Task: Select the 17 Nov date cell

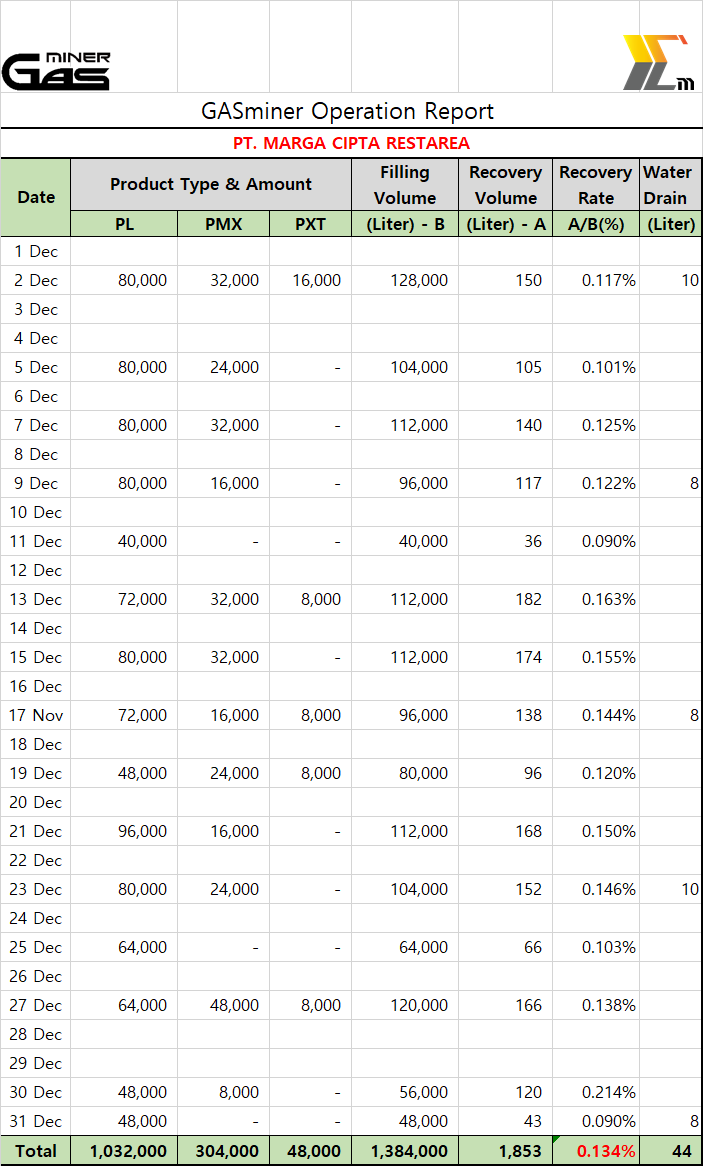Action: pyautogui.click(x=36, y=715)
